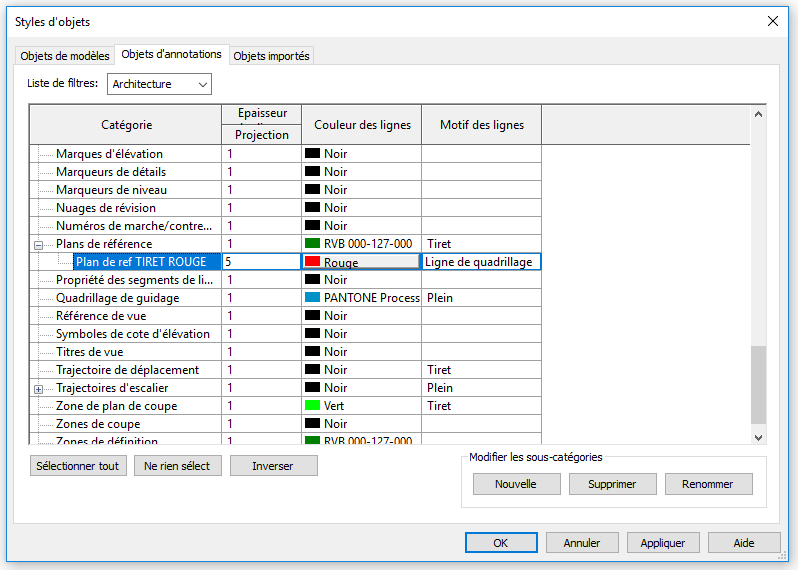Screen dimensions: 798x570
Task: Switch to Objets de modèles tab
Action: coord(65,56)
